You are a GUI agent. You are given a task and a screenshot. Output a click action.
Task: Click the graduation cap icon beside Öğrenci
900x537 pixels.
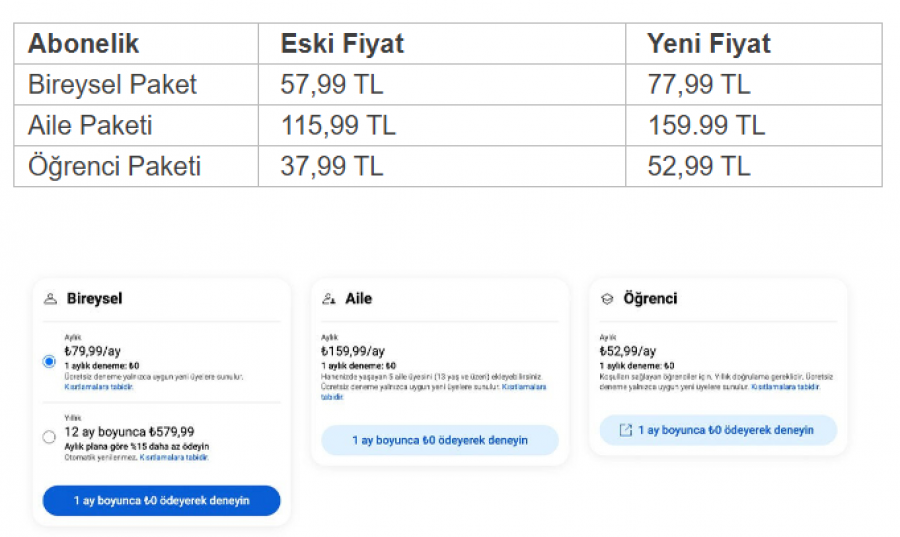pyautogui.click(x=607, y=299)
